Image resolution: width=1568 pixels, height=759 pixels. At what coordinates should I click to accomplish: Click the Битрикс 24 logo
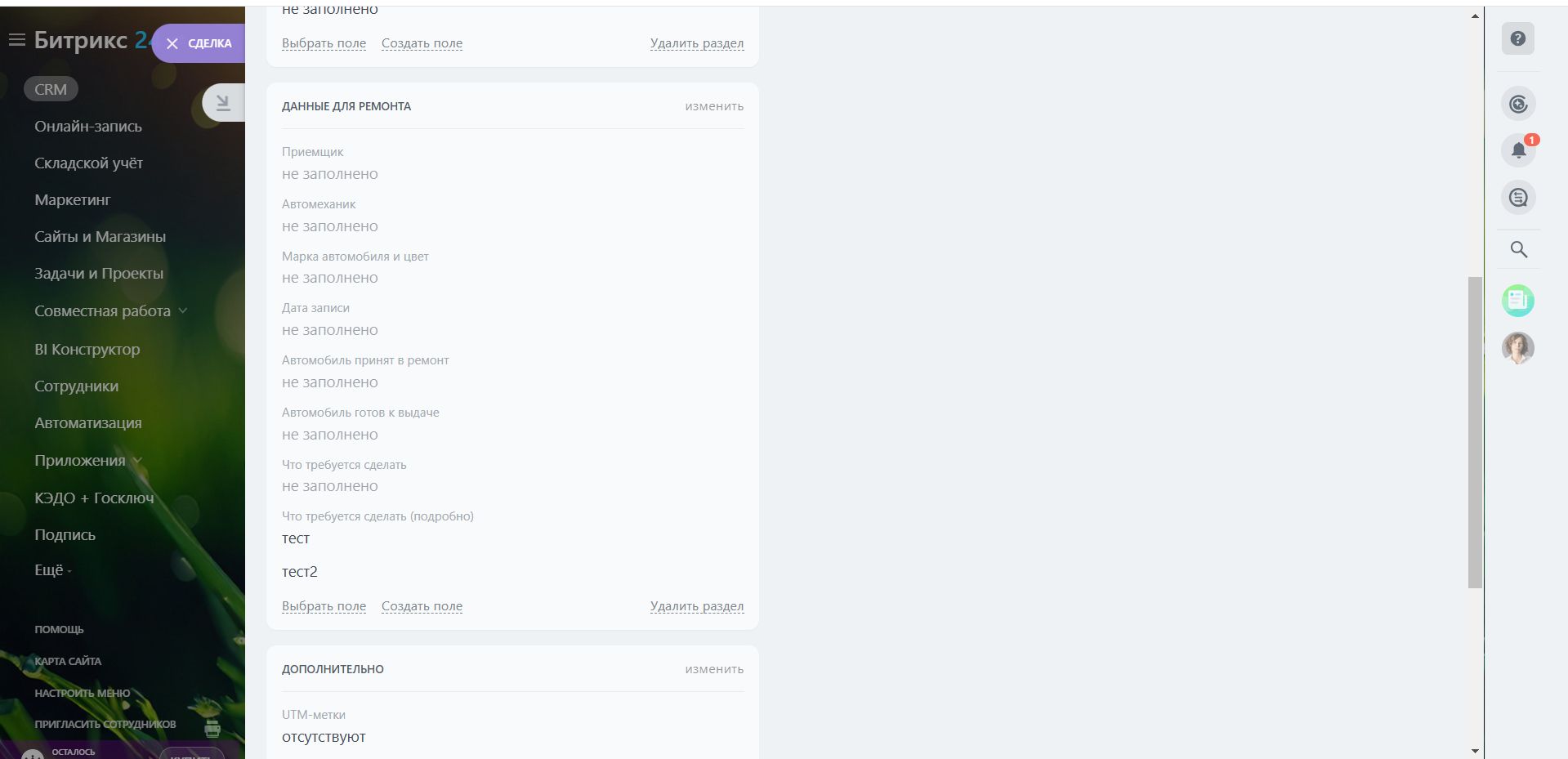click(90, 40)
